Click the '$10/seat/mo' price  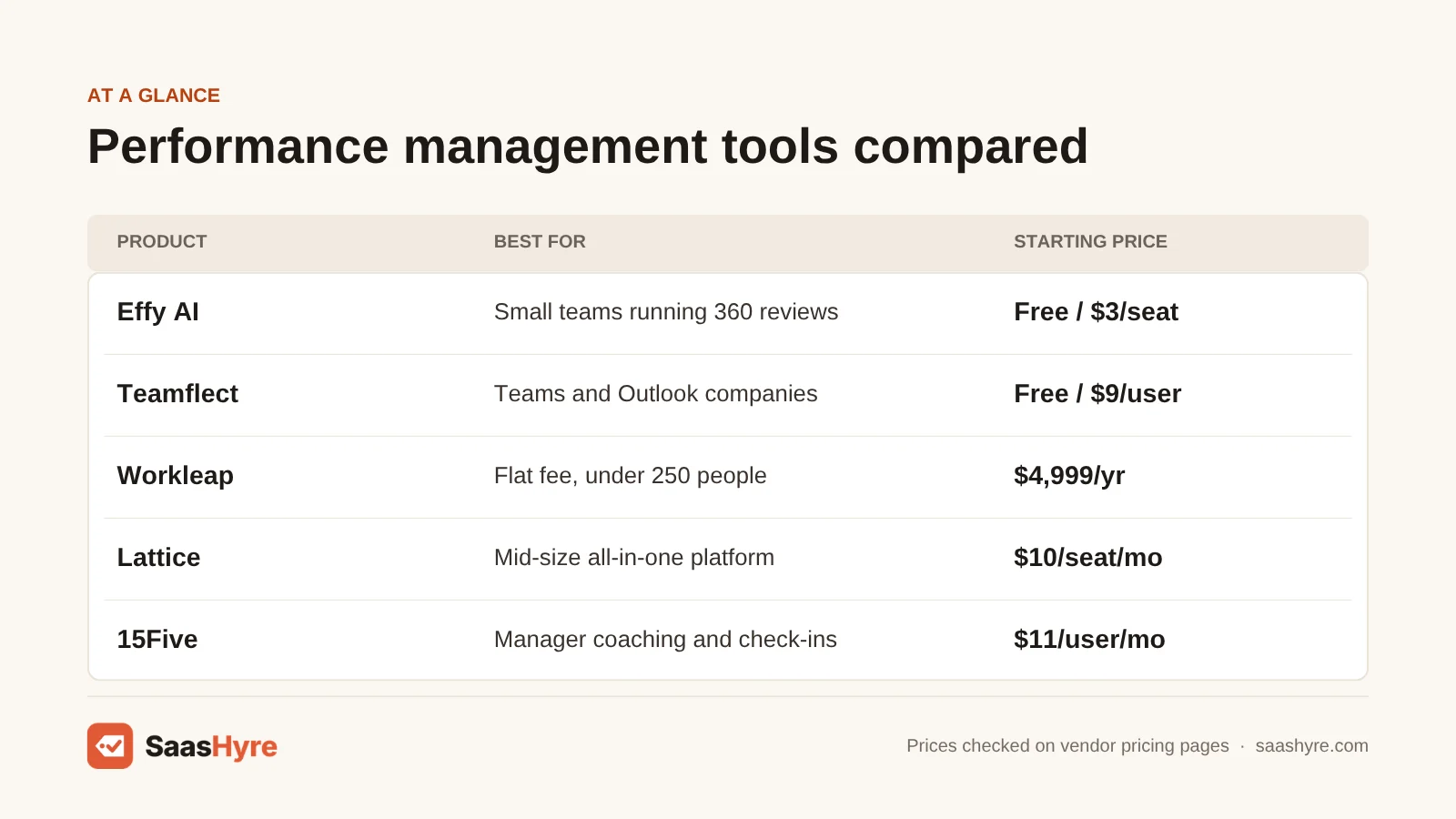coord(1088,558)
